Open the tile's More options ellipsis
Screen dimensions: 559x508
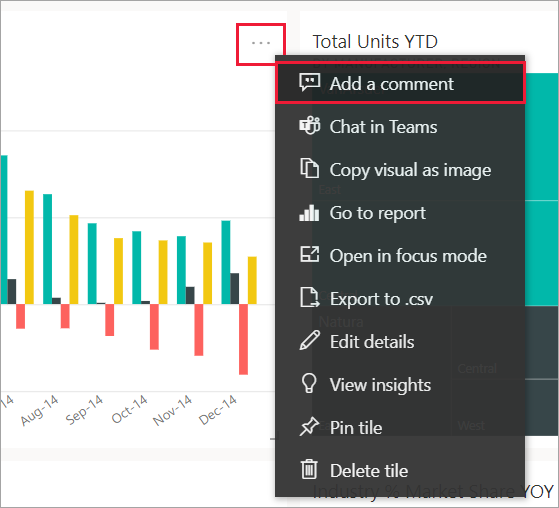pos(261,43)
